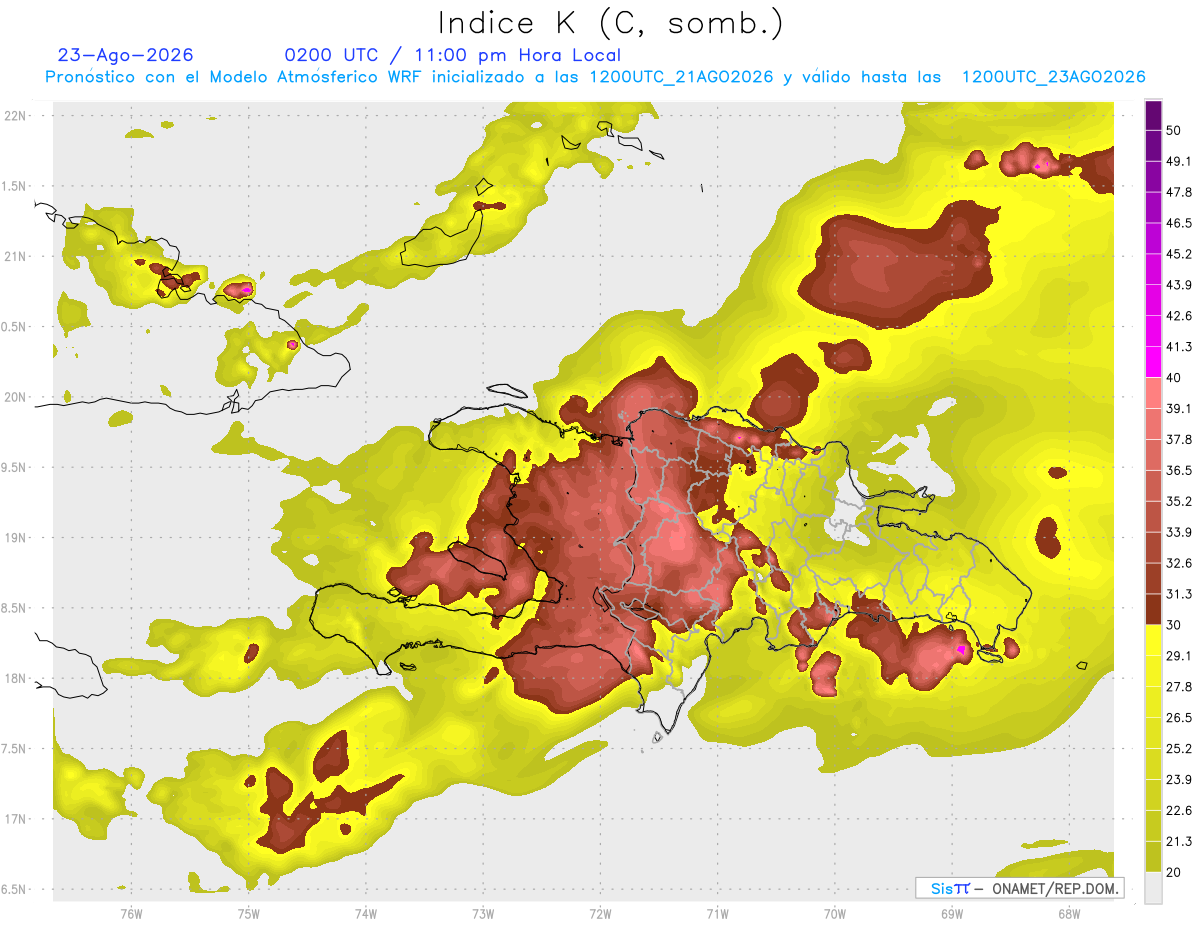
Task: Choose the olive-yellow swatch between 20 and 21.3
Action: tap(1153, 856)
